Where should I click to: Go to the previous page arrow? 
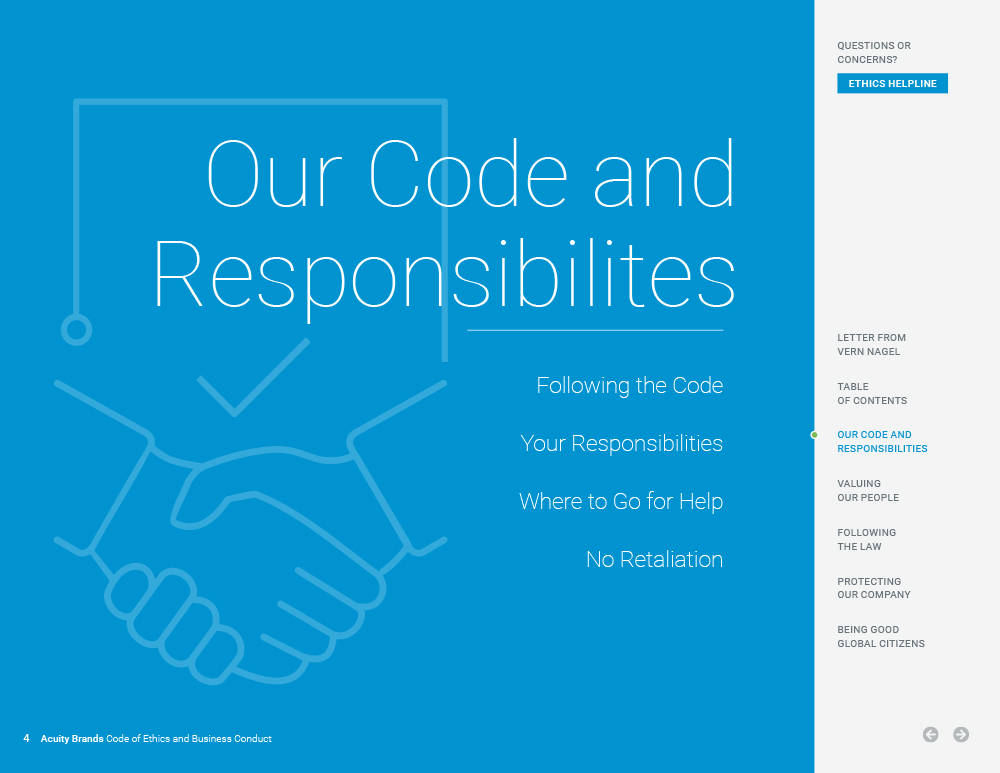(x=930, y=735)
